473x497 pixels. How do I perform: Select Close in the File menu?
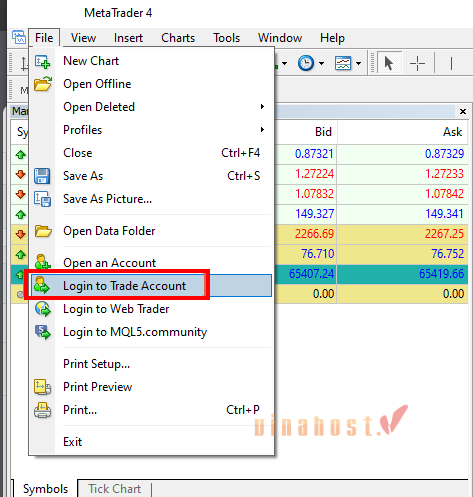(151, 153)
